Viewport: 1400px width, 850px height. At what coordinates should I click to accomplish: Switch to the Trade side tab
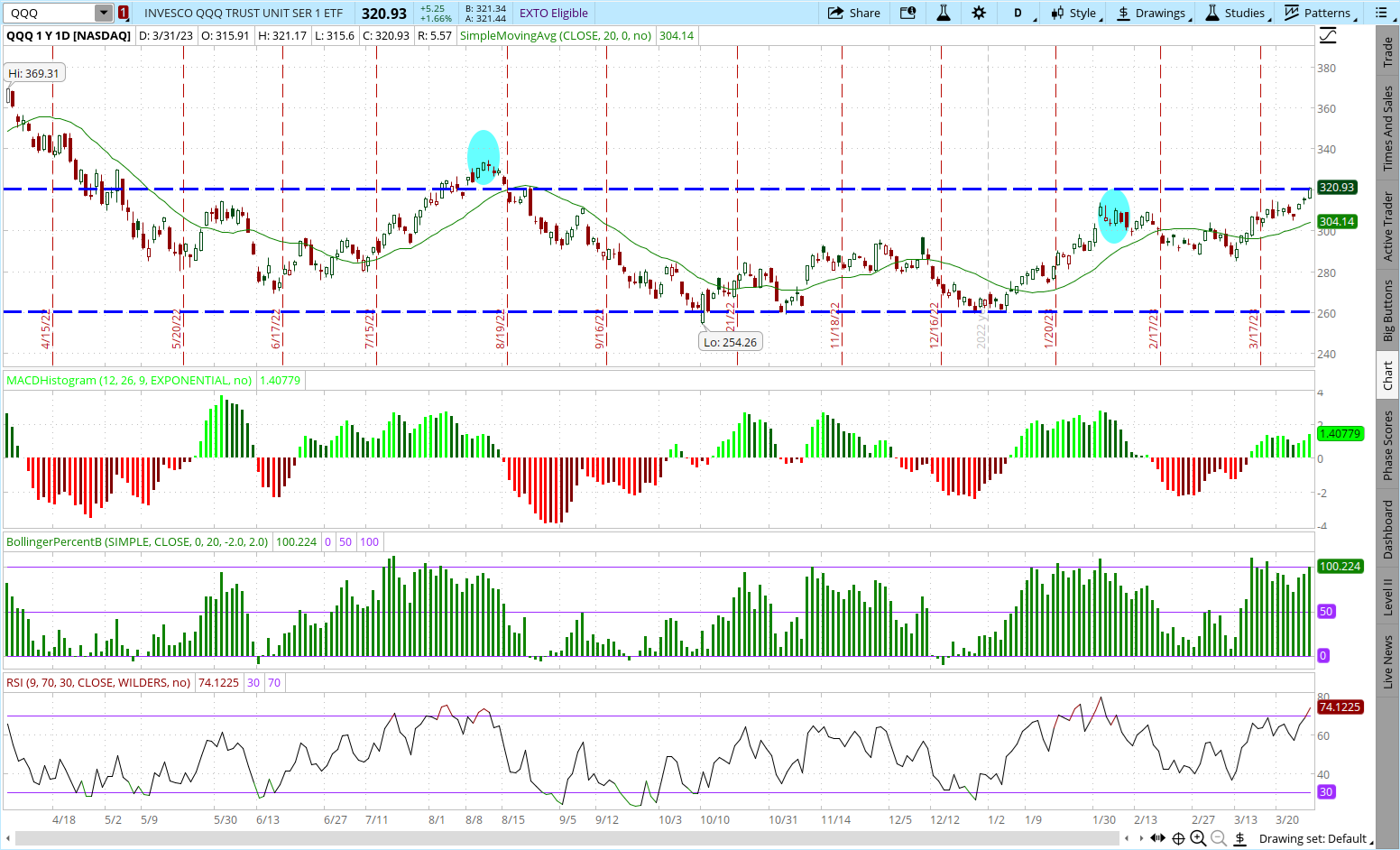click(1387, 51)
